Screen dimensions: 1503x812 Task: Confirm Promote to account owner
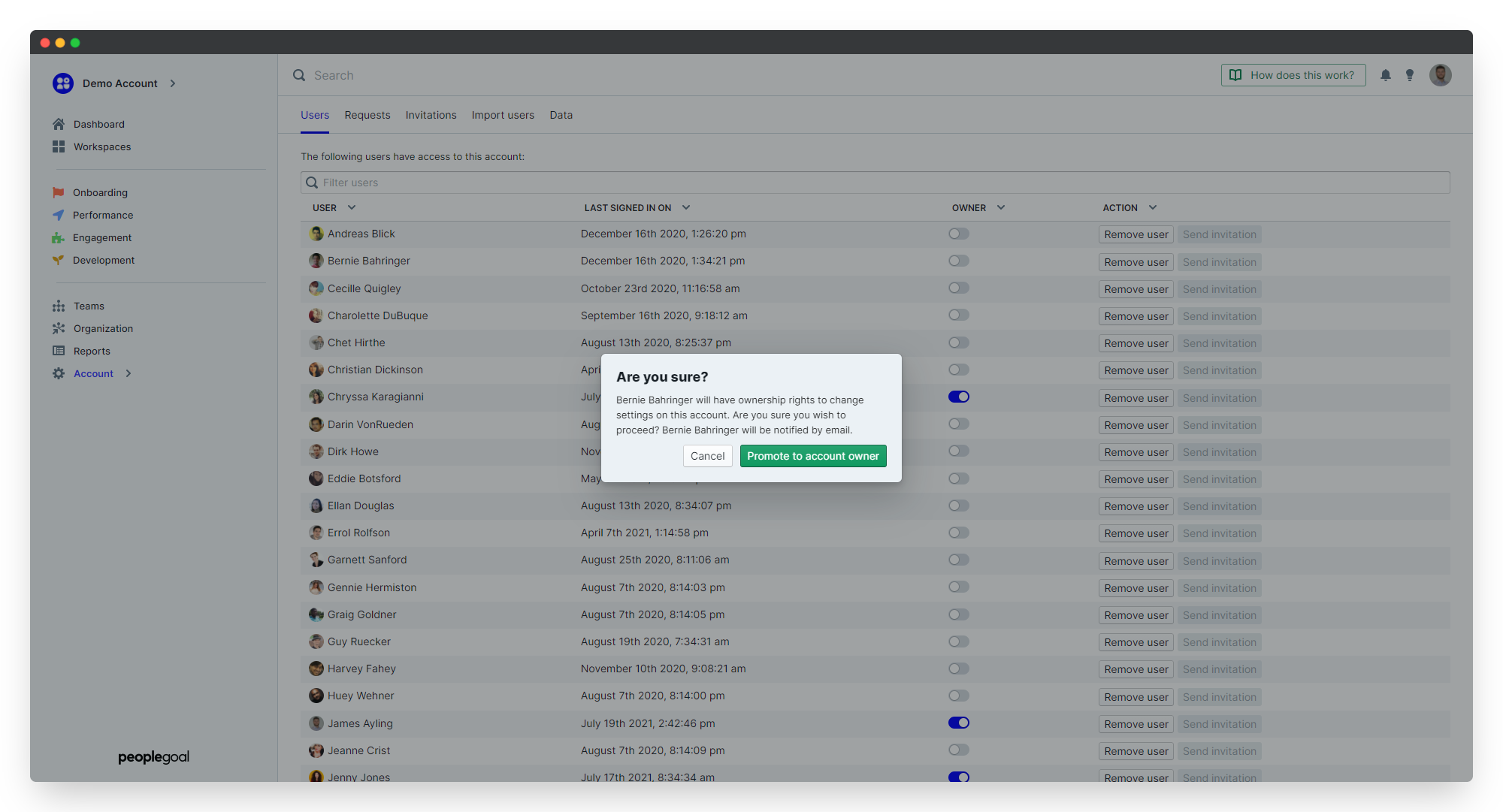[x=812, y=456]
